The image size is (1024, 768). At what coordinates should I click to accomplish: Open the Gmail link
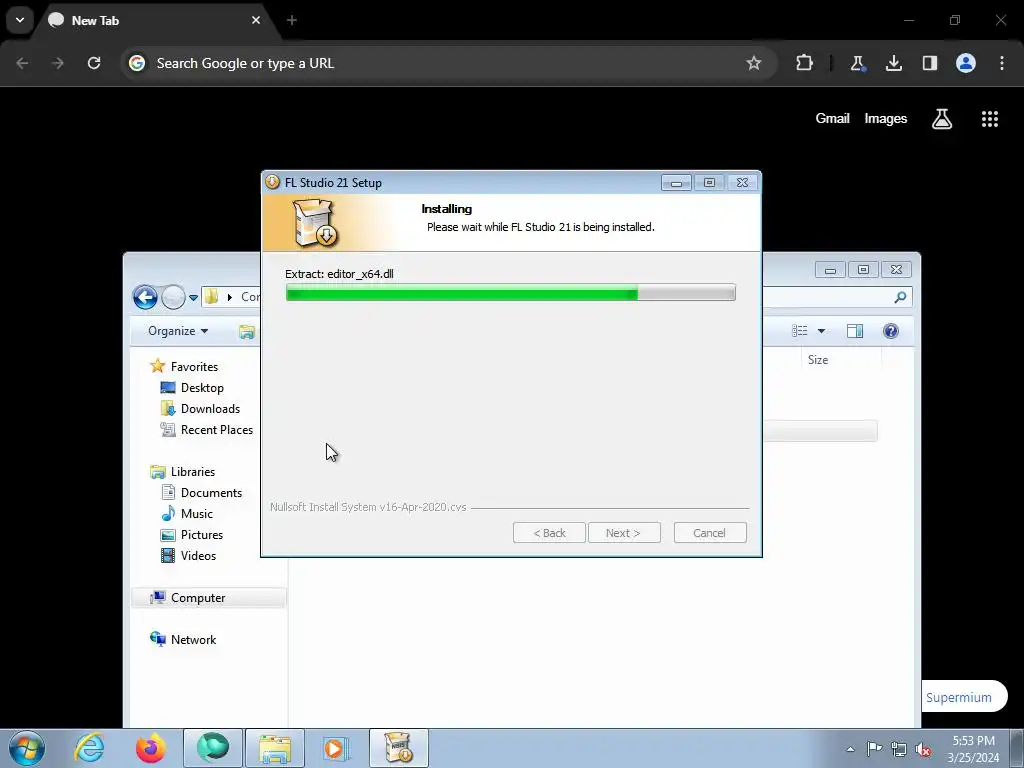point(833,119)
